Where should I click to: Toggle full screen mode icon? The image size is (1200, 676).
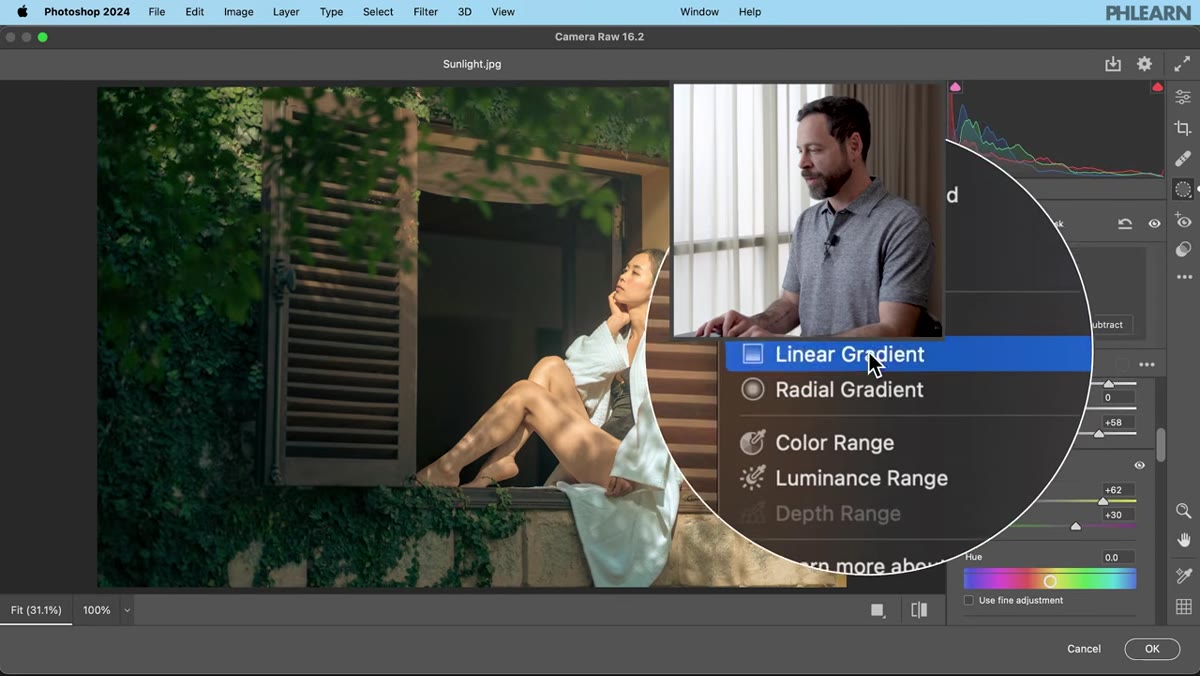[x=1182, y=64]
